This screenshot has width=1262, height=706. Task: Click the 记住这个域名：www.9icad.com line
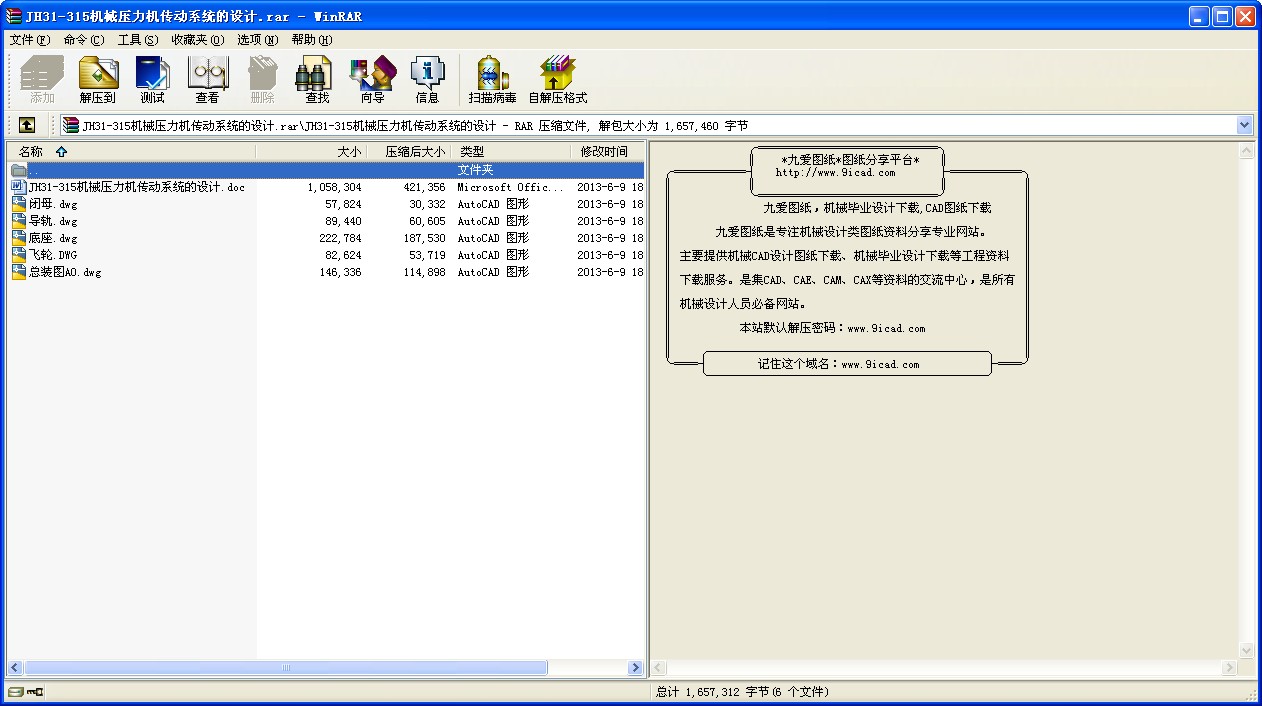click(x=838, y=364)
